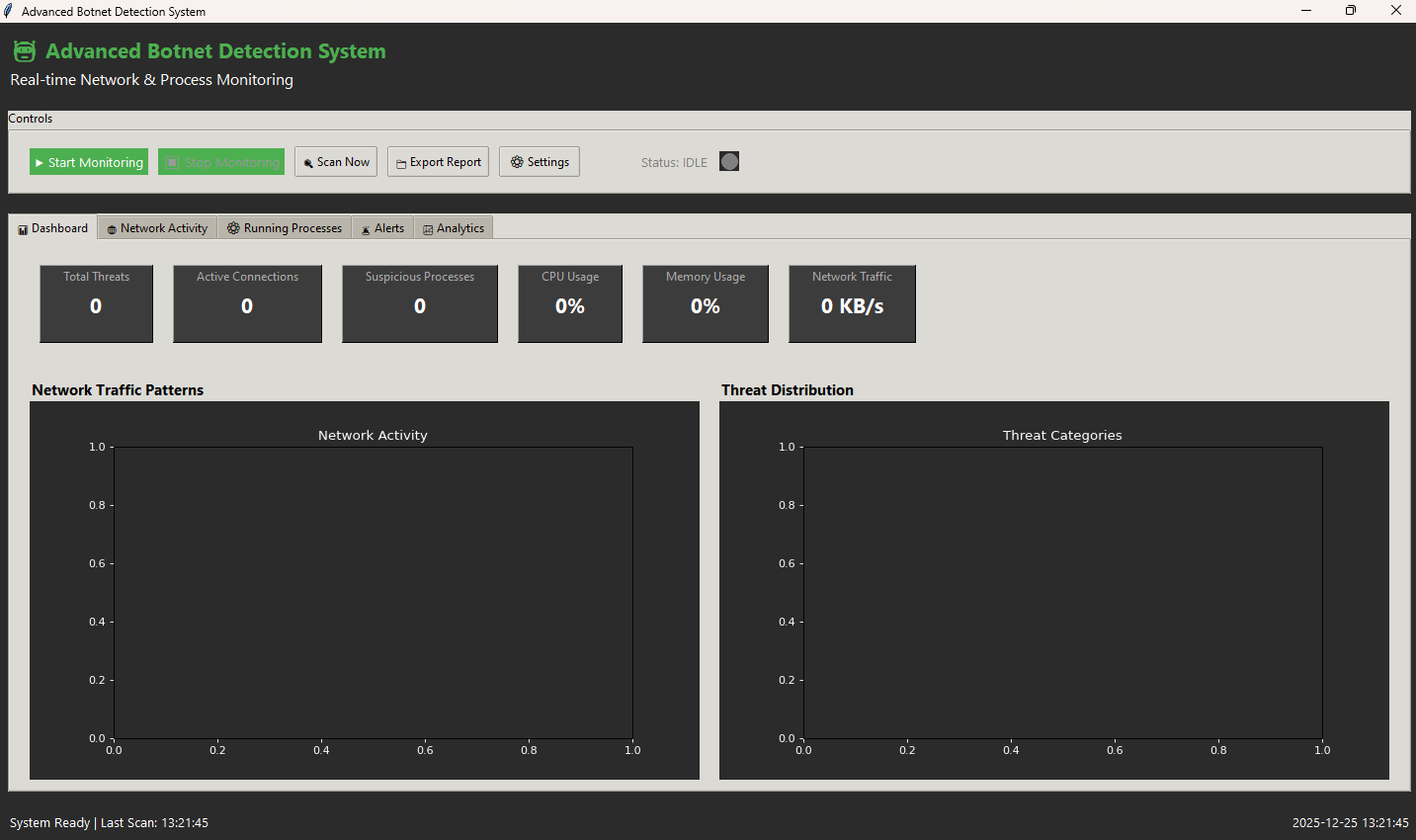The height and width of the screenshot is (840, 1416).
Task: Select the Suspicious Processes card
Action: (420, 303)
